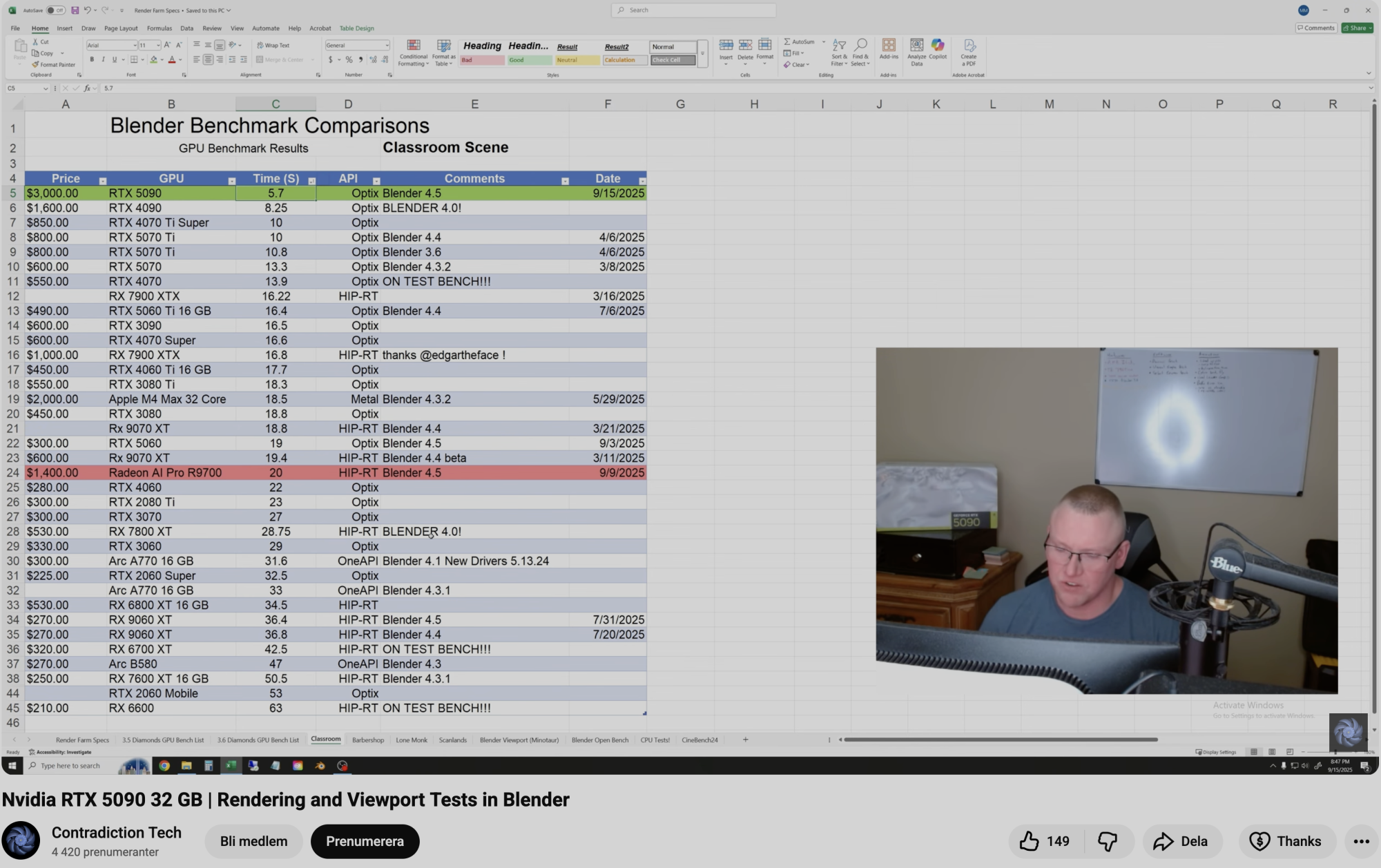
Task: Click the Save disk icon
Action: [75, 10]
